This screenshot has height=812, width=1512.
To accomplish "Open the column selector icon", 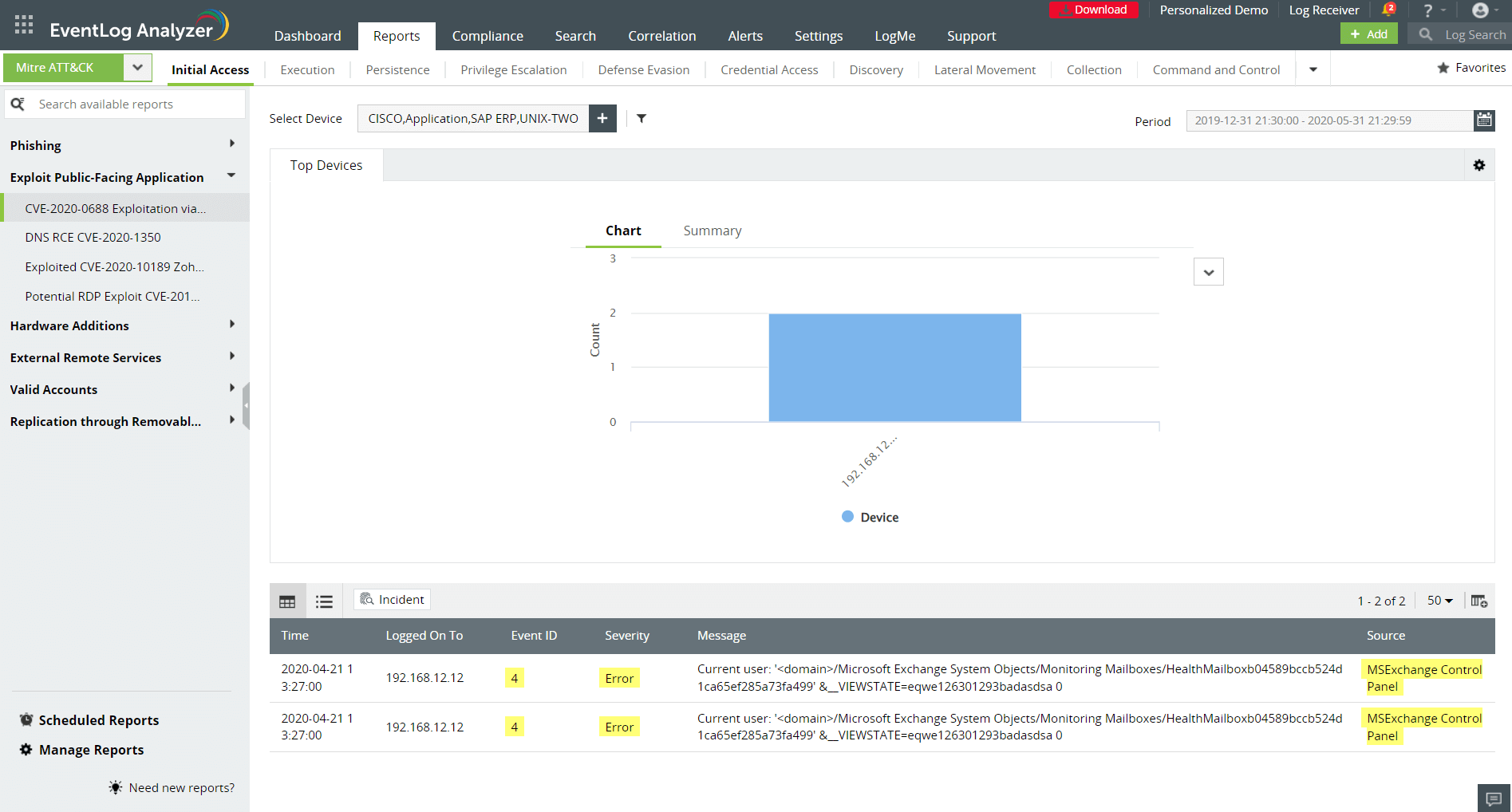I will click(1479, 601).
